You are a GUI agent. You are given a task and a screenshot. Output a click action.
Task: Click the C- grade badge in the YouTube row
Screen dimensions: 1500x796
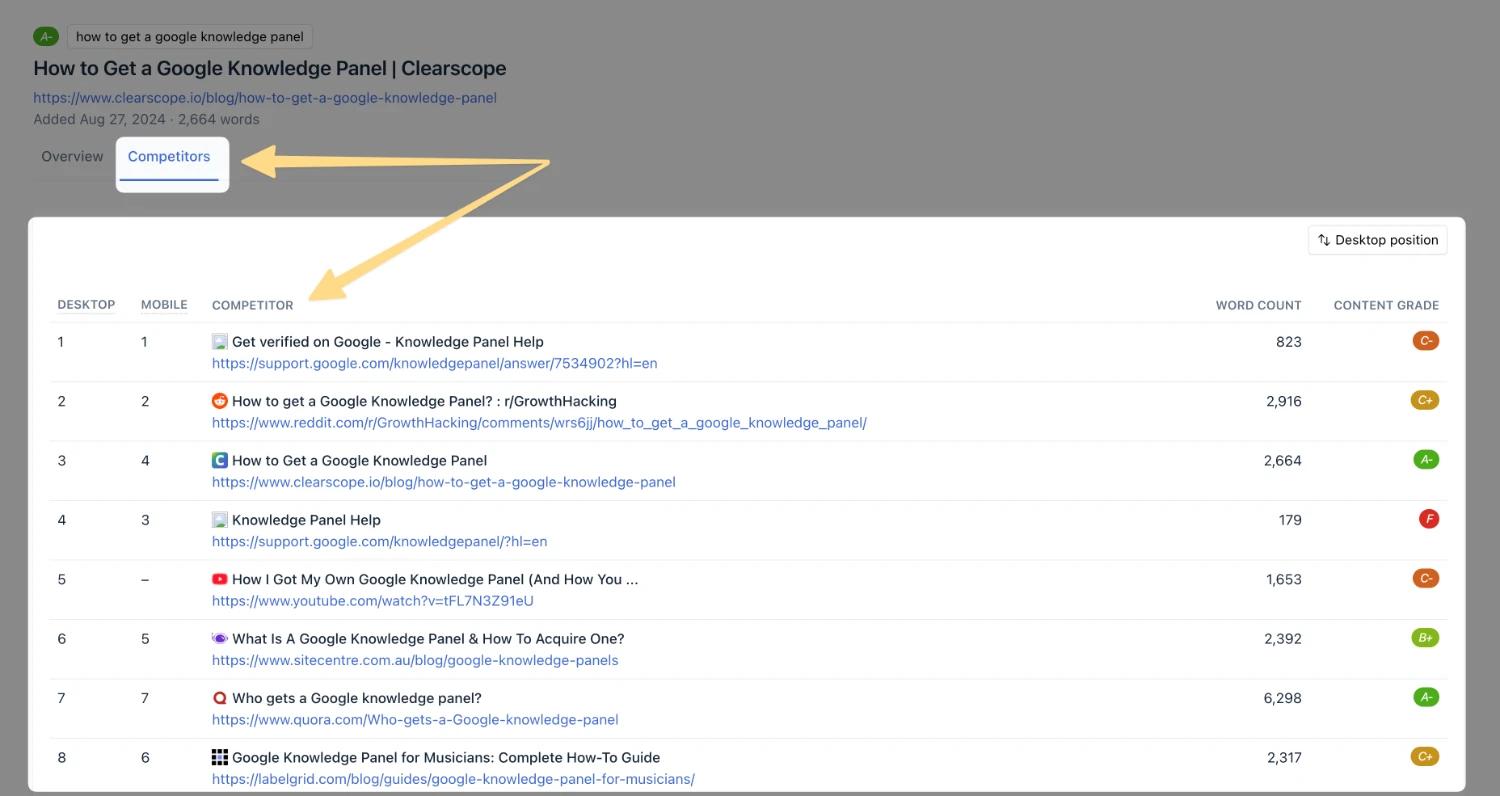(1425, 578)
